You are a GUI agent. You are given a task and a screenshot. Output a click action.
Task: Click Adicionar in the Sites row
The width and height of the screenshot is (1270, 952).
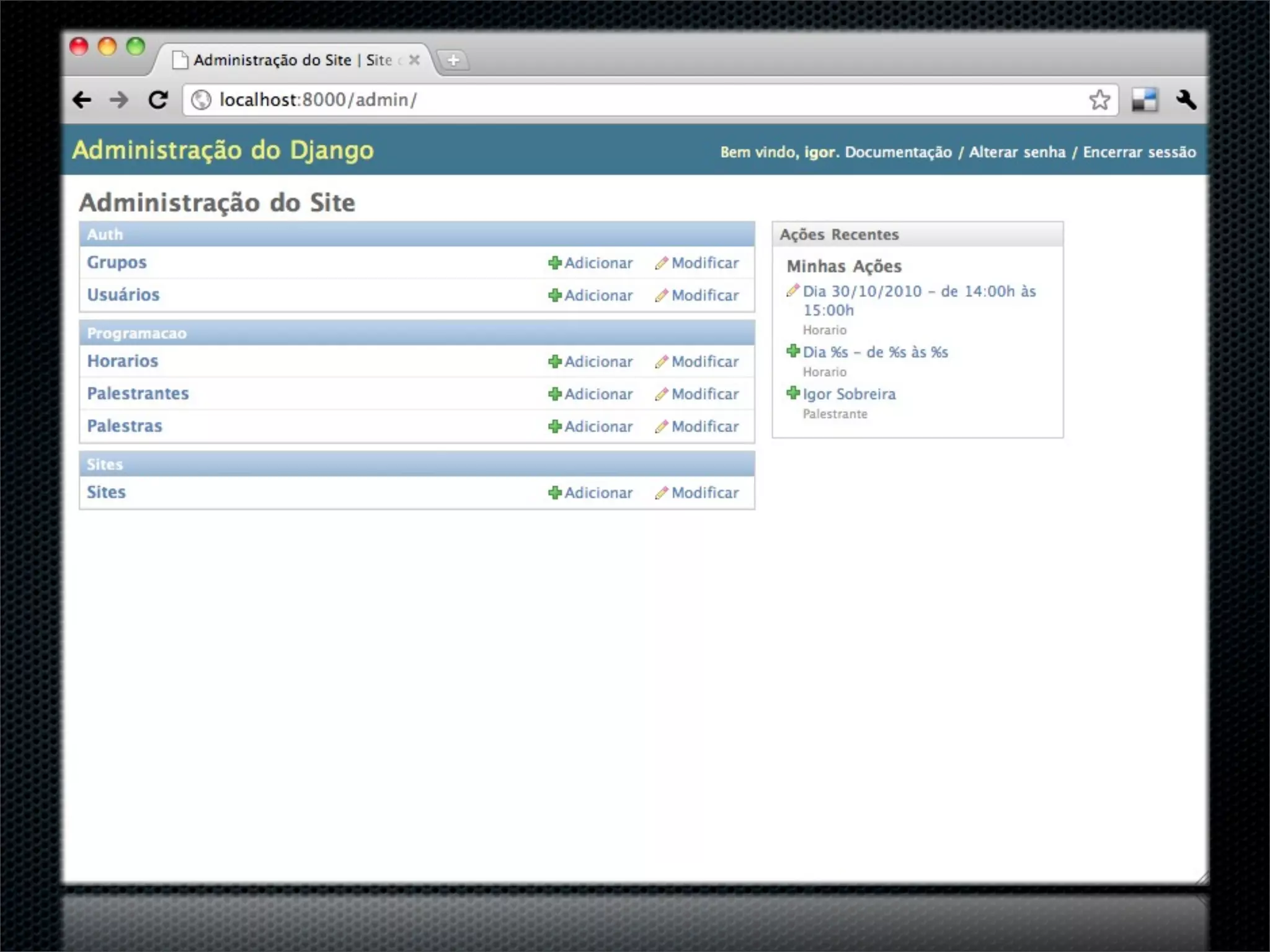[590, 493]
